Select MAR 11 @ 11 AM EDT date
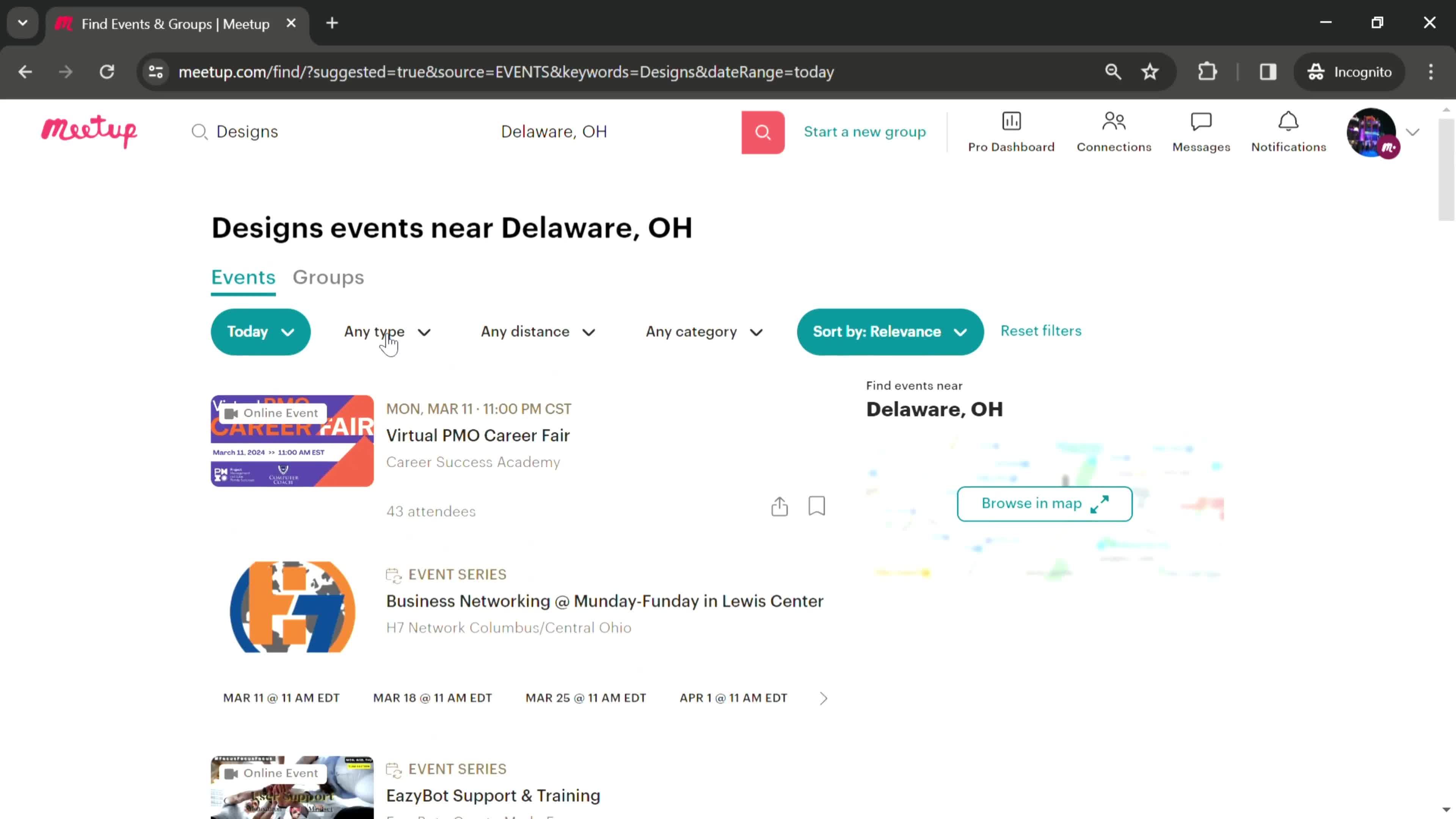The image size is (1456, 819). coord(281,698)
